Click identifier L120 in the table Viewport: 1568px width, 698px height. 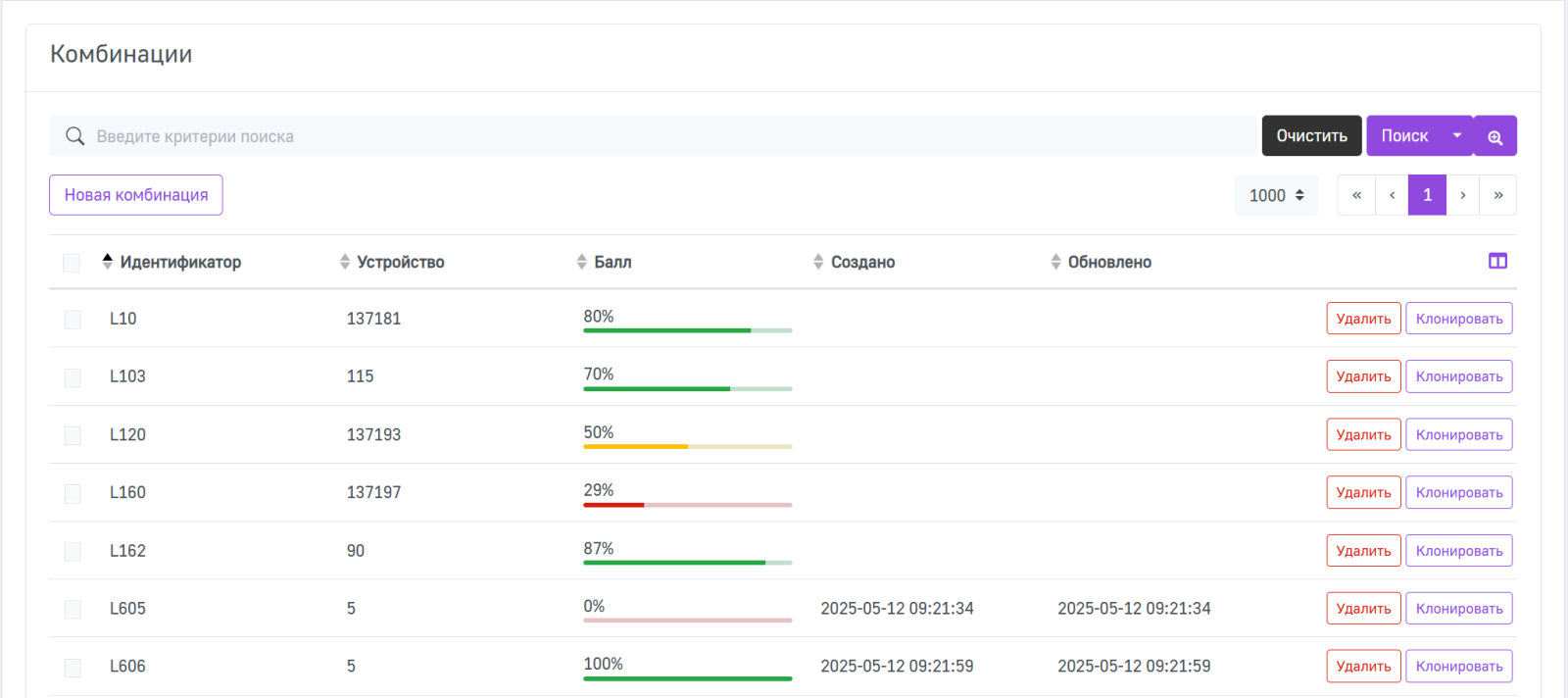pyautogui.click(x=127, y=434)
